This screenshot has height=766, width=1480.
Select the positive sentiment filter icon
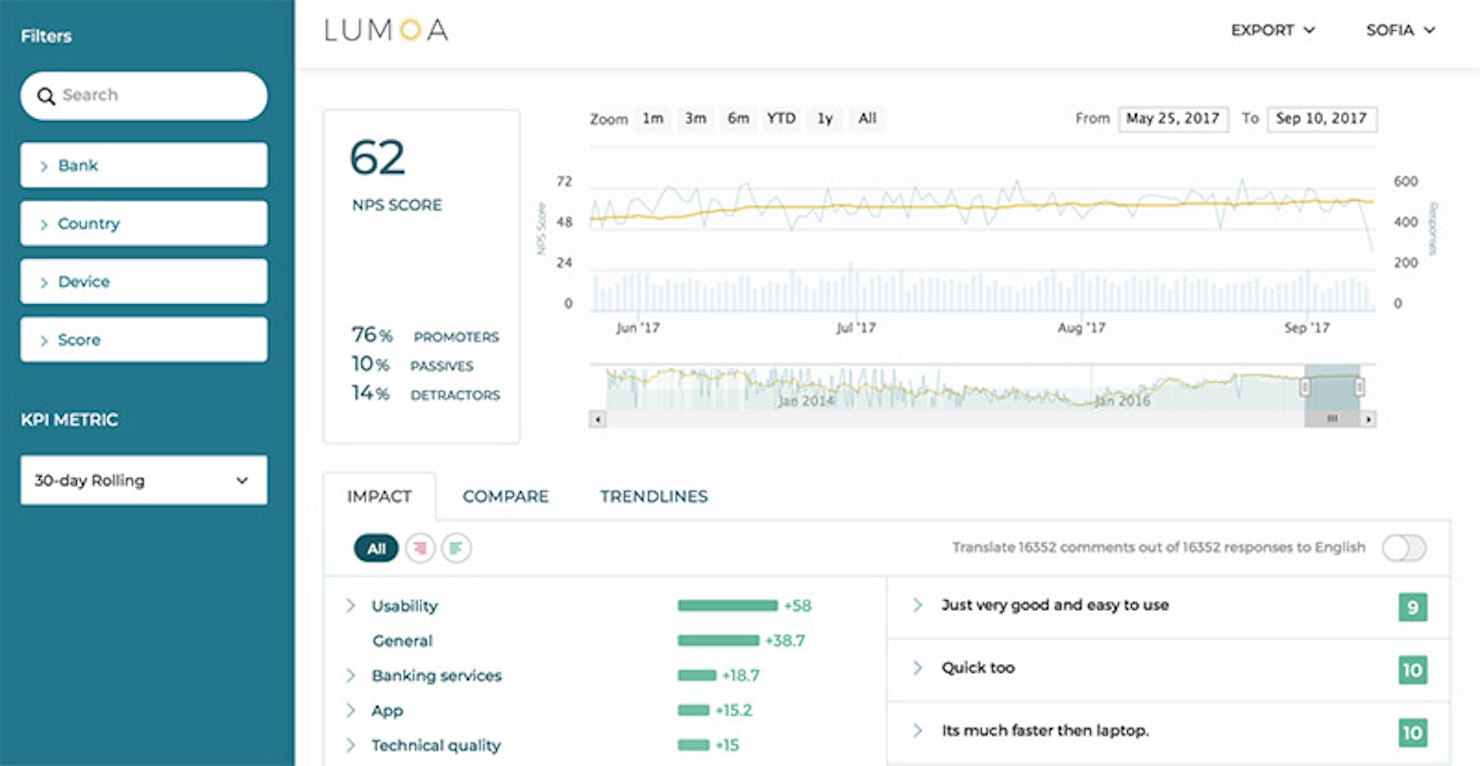(456, 548)
